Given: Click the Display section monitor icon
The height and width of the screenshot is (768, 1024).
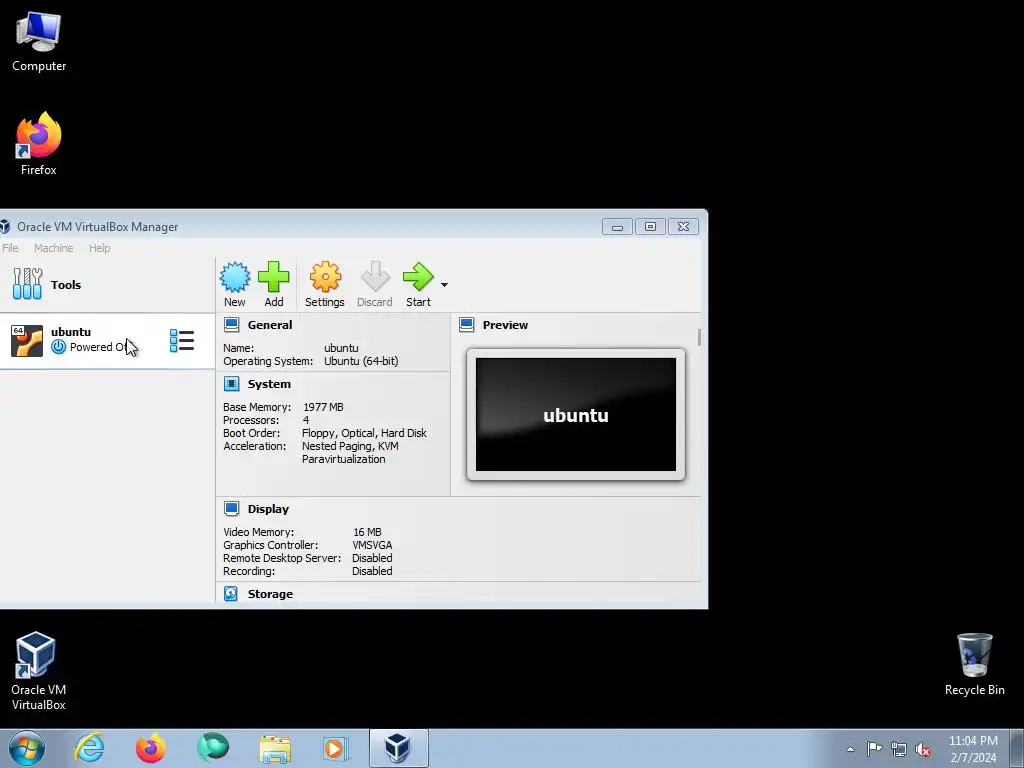Looking at the screenshot, I should (x=232, y=509).
